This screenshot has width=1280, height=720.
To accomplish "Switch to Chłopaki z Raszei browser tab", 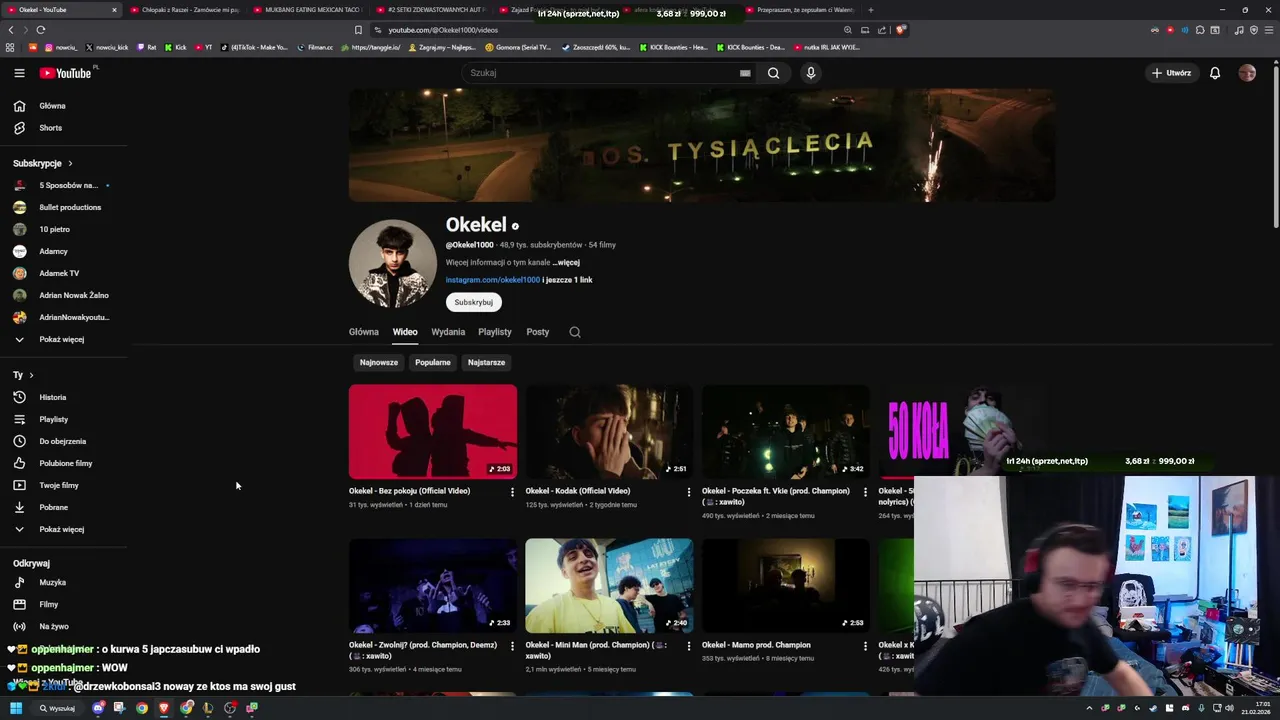I will [x=184, y=10].
